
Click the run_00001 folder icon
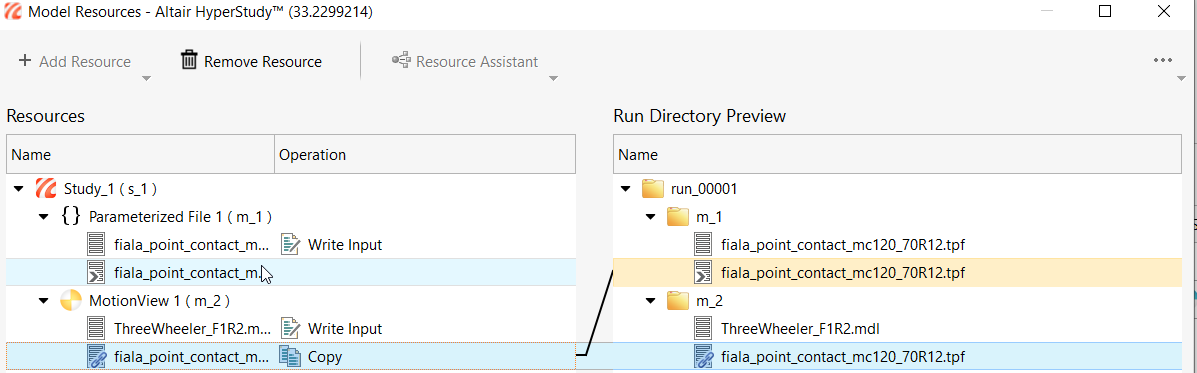tap(651, 188)
